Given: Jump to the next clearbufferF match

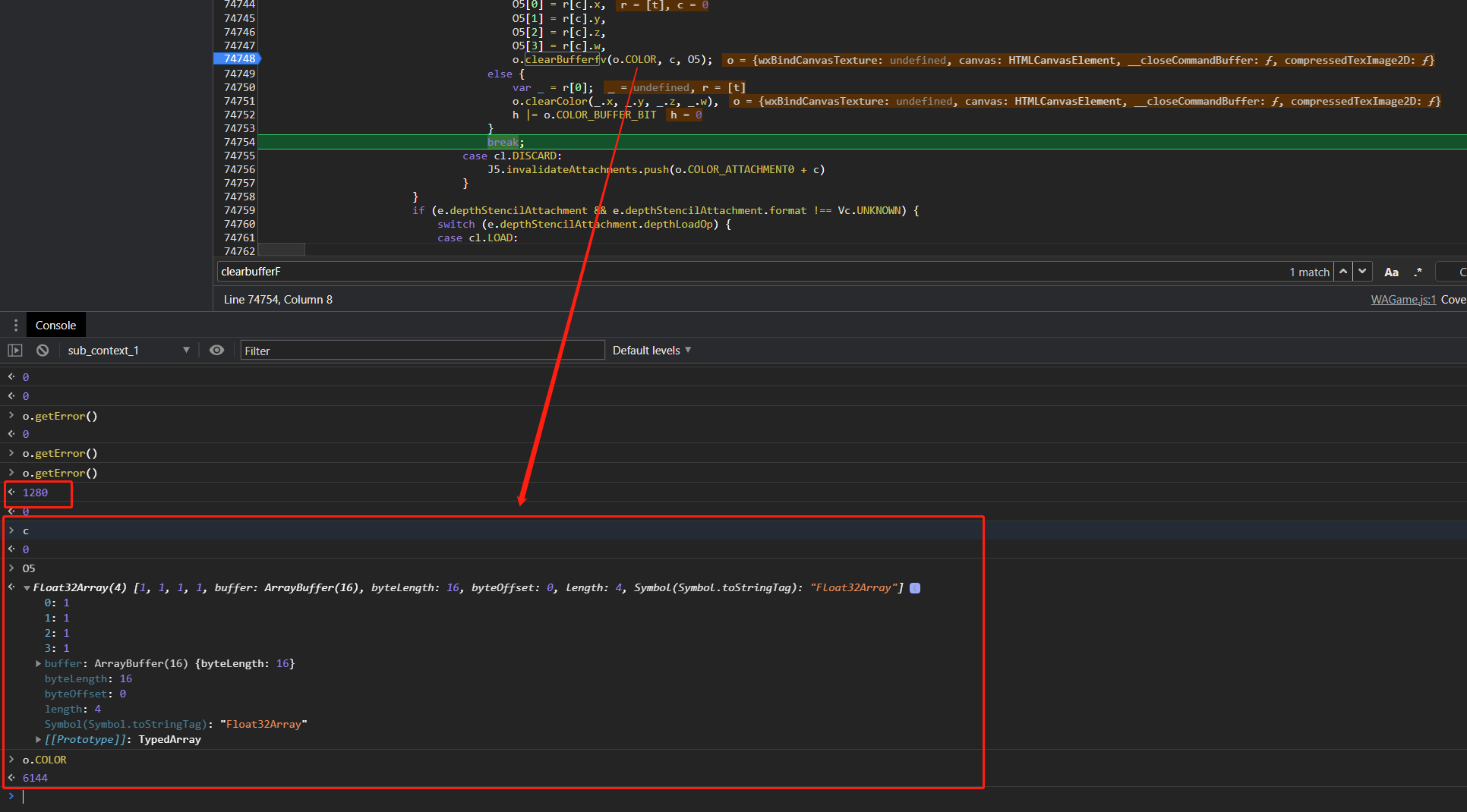Looking at the screenshot, I should tap(1363, 271).
